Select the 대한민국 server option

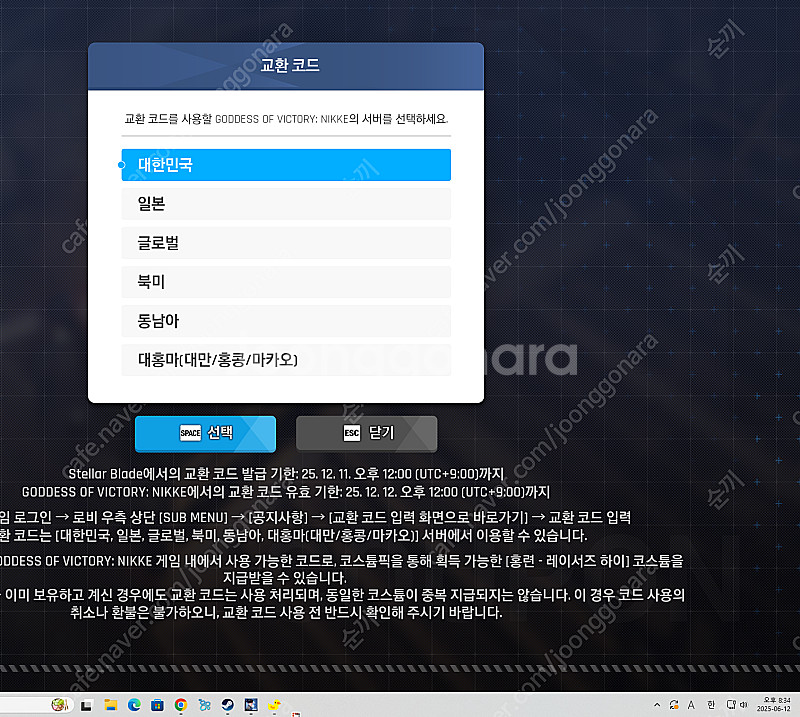click(x=286, y=165)
